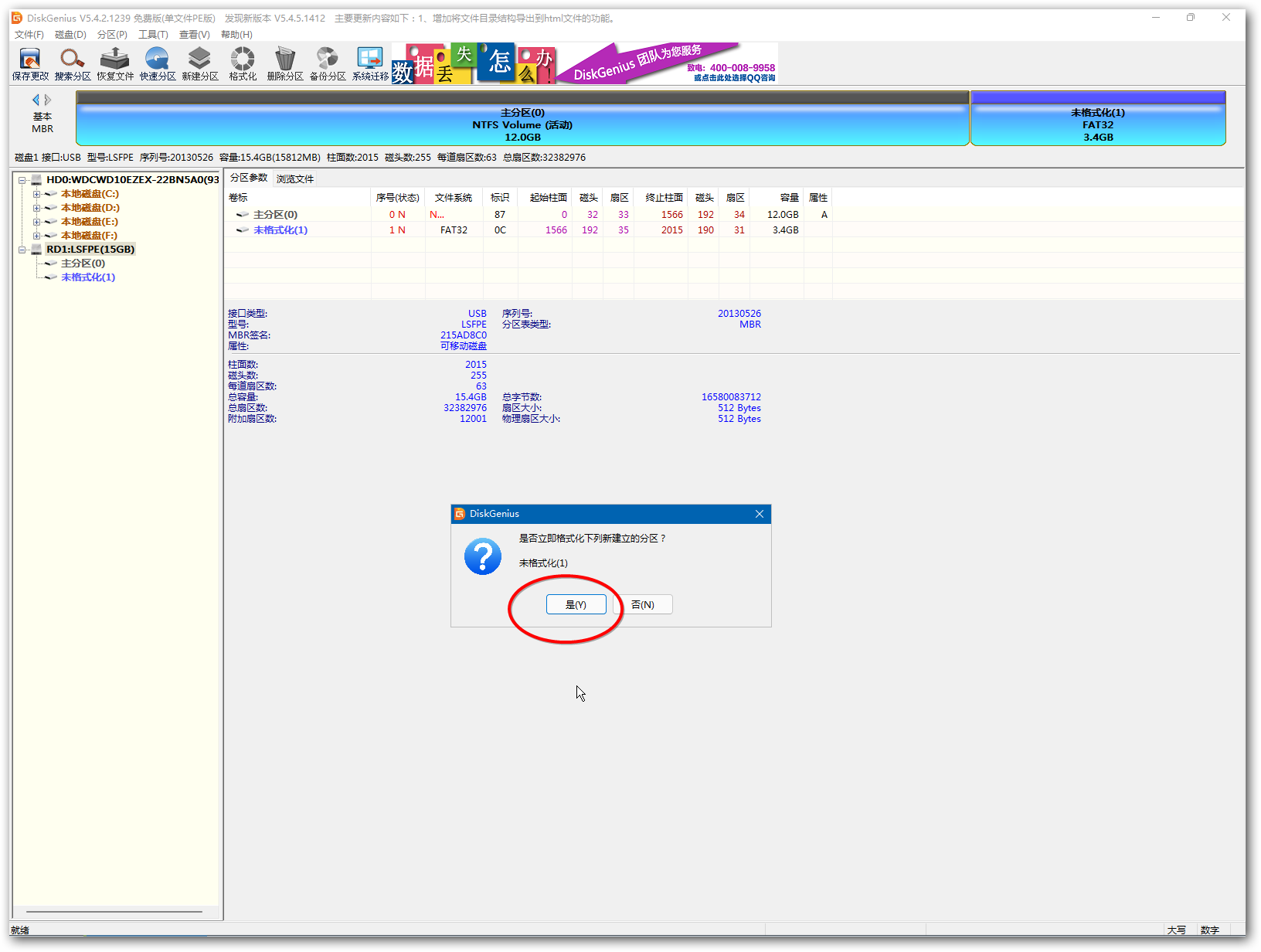Select HD0:WDCWD10EZEX disk in tree
The width and height of the screenshot is (1261, 952).
[133, 180]
